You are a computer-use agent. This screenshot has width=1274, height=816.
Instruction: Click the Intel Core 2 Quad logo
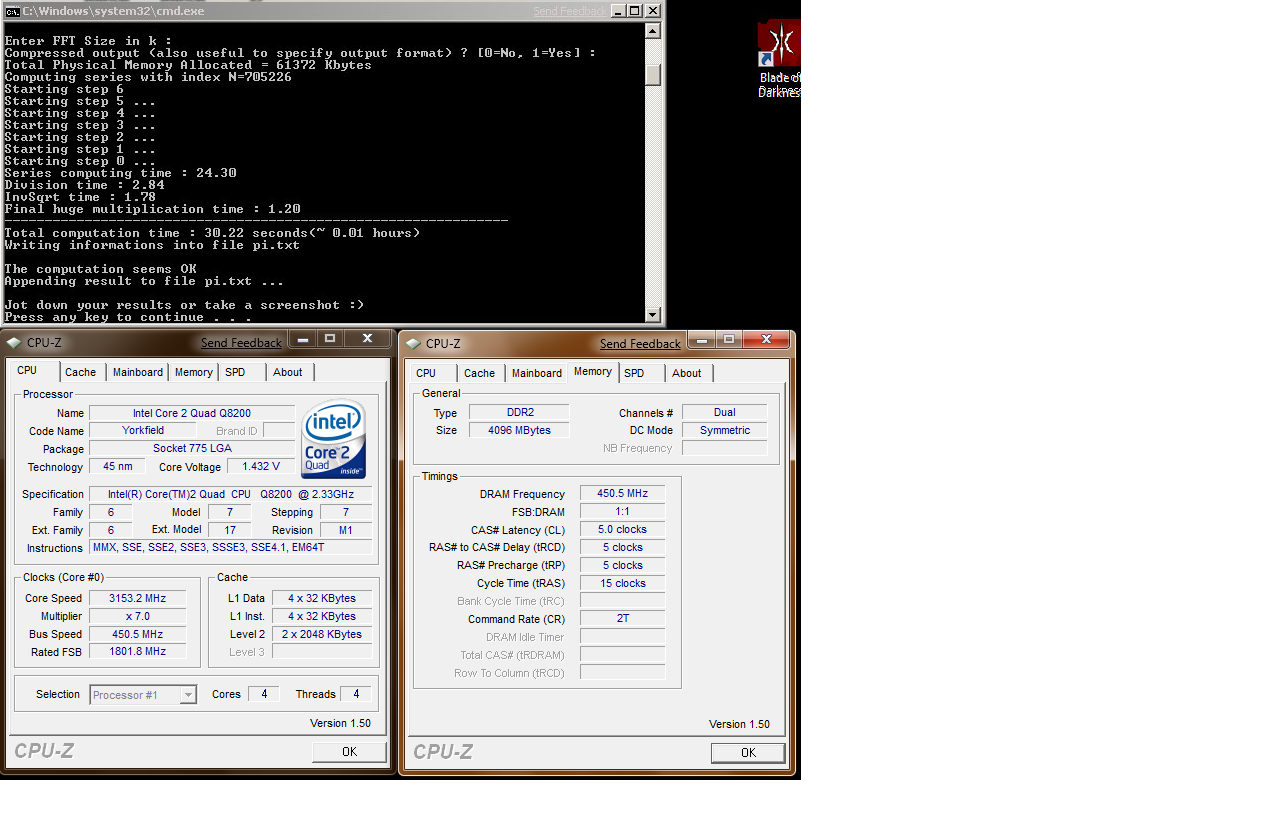tap(334, 441)
